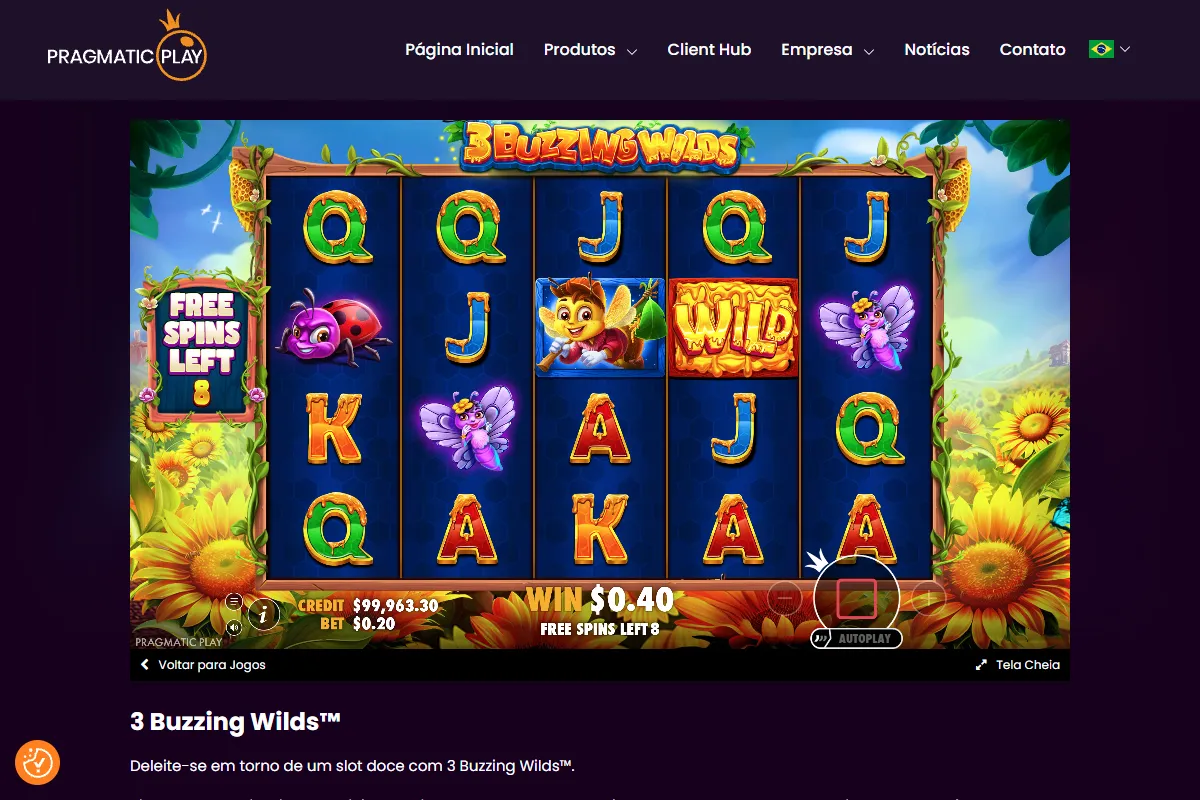Click the Brazil flag language icon
Screen dimensions: 1200x800
point(1101,49)
